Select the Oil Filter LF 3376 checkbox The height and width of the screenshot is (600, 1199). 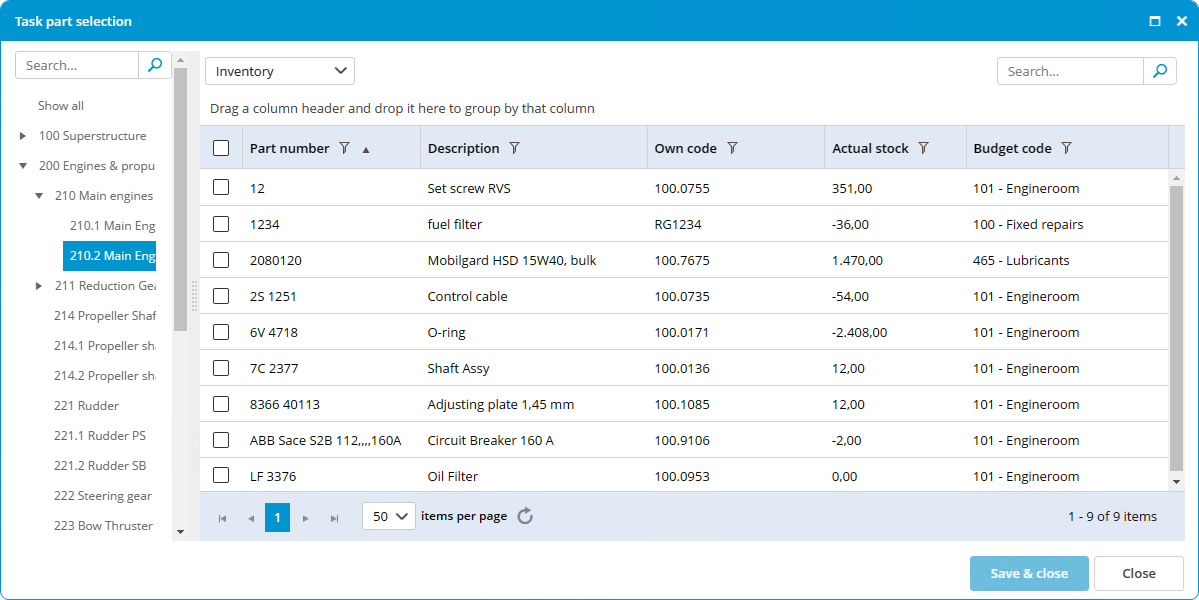point(221,475)
